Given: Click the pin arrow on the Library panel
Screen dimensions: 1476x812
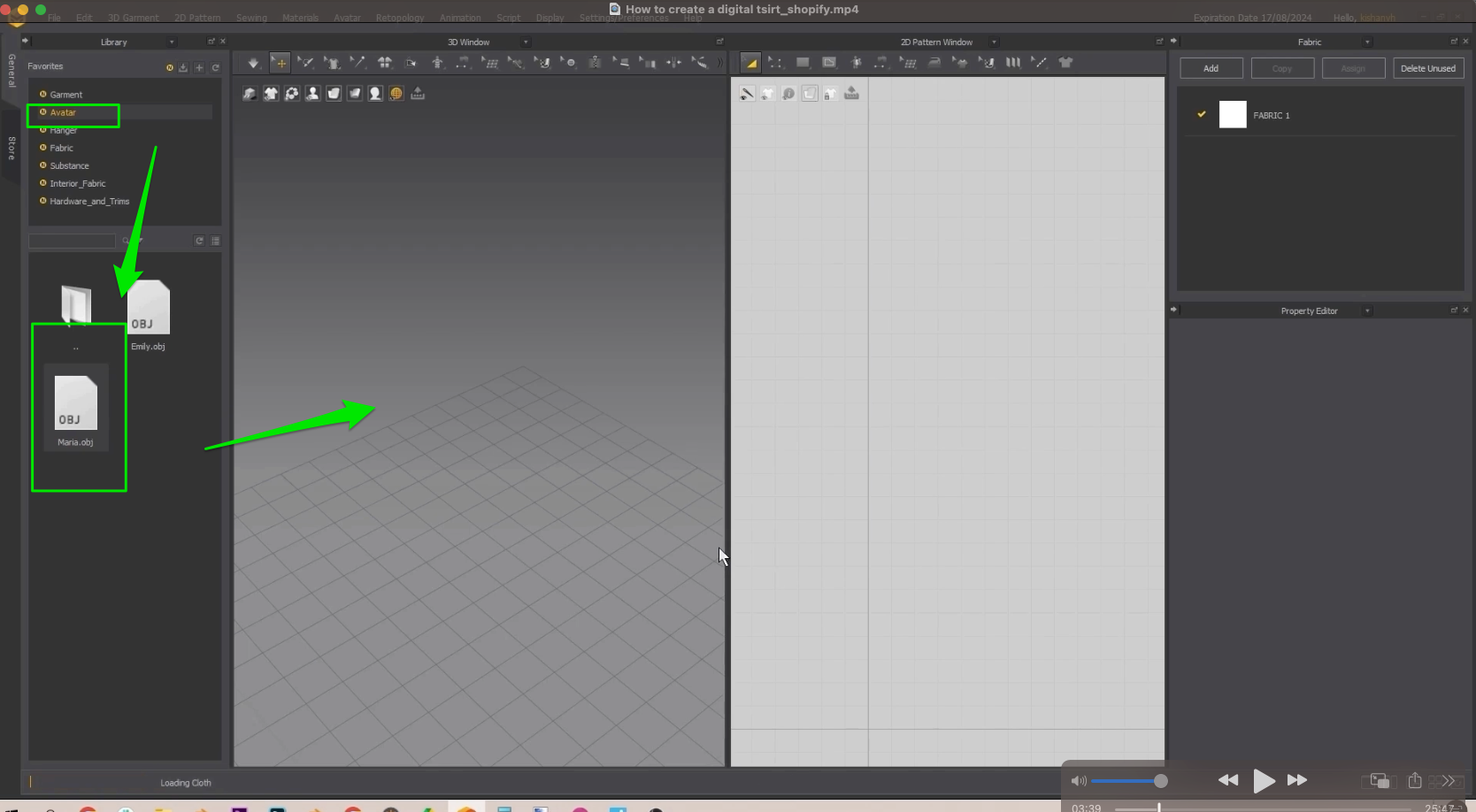Looking at the screenshot, I should [x=25, y=42].
